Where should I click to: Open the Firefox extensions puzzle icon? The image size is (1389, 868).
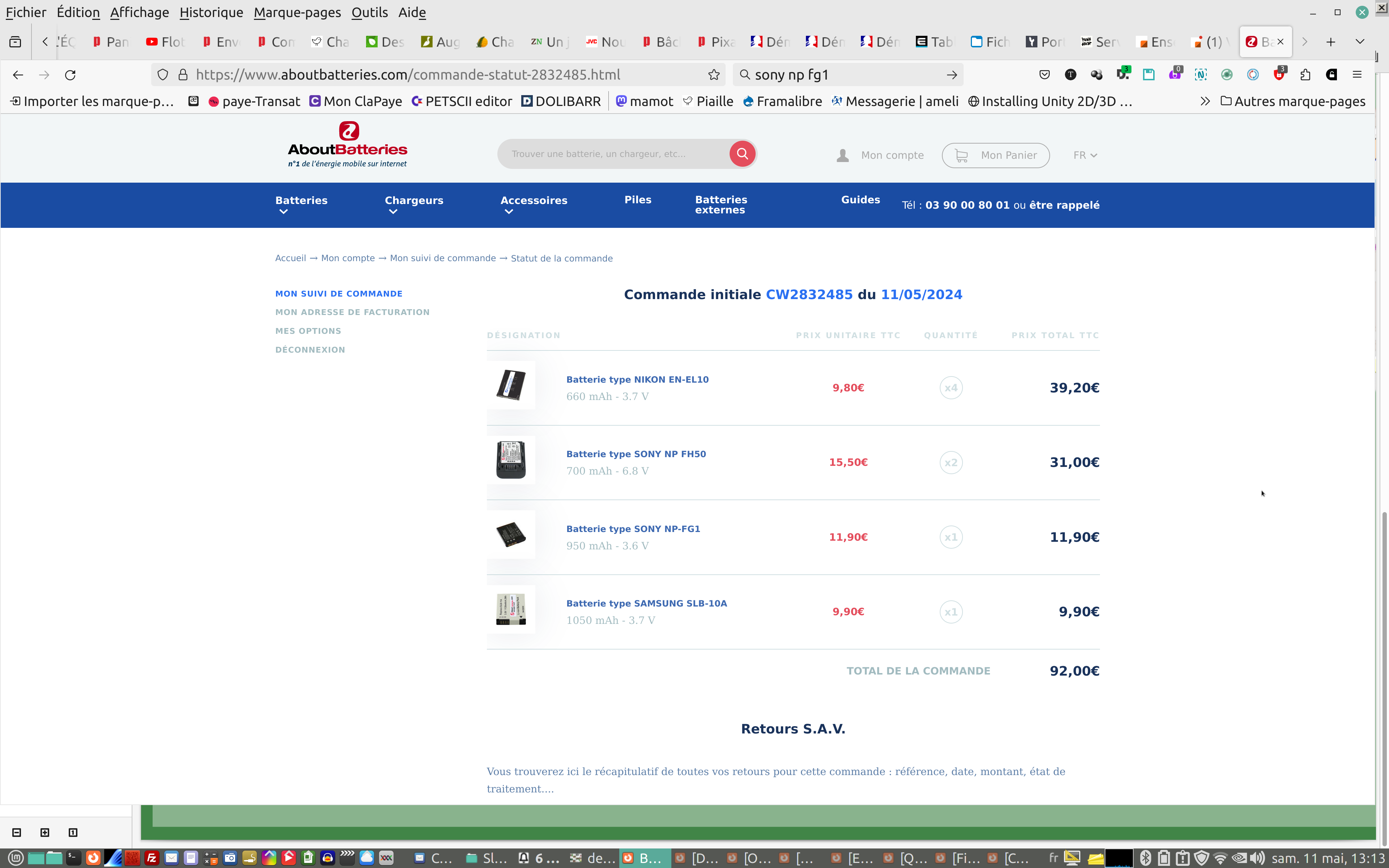click(x=1305, y=75)
